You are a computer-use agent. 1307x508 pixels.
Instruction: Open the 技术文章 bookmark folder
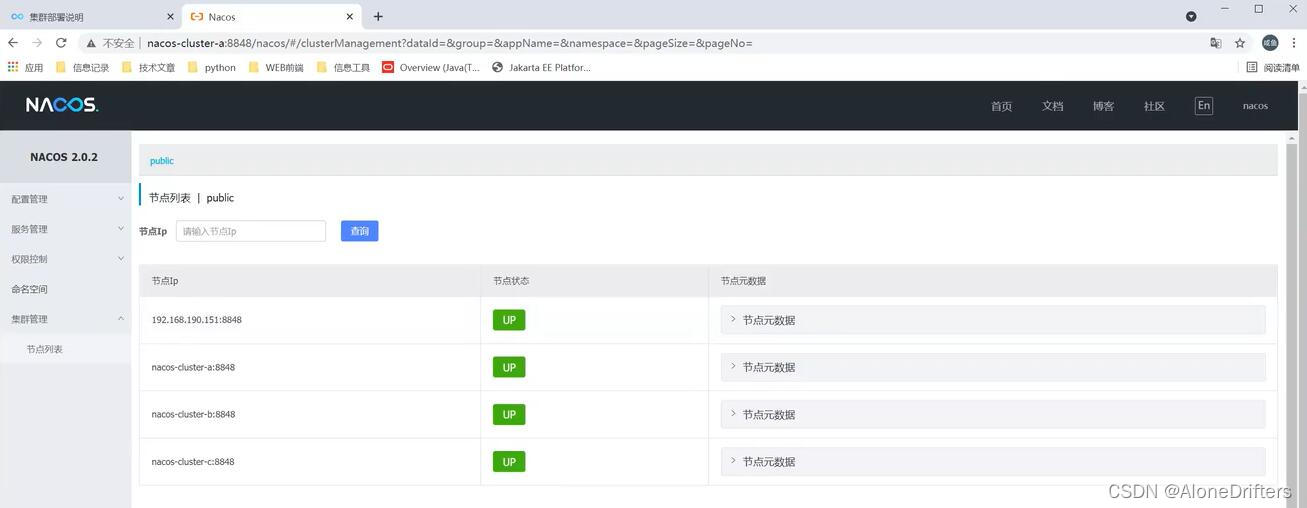[x=148, y=67]
